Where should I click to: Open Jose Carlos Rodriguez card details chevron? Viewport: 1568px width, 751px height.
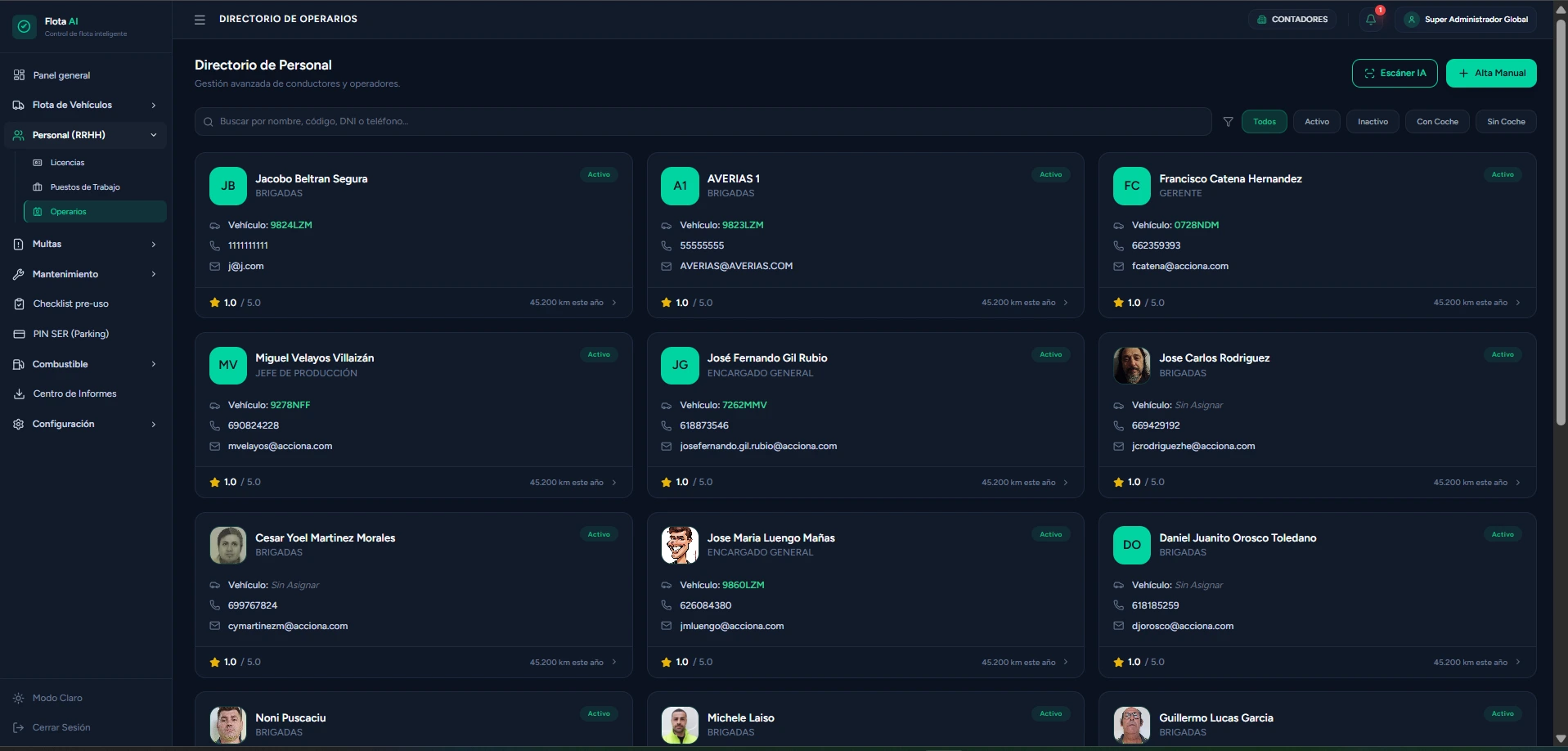tap(1518, 483)
